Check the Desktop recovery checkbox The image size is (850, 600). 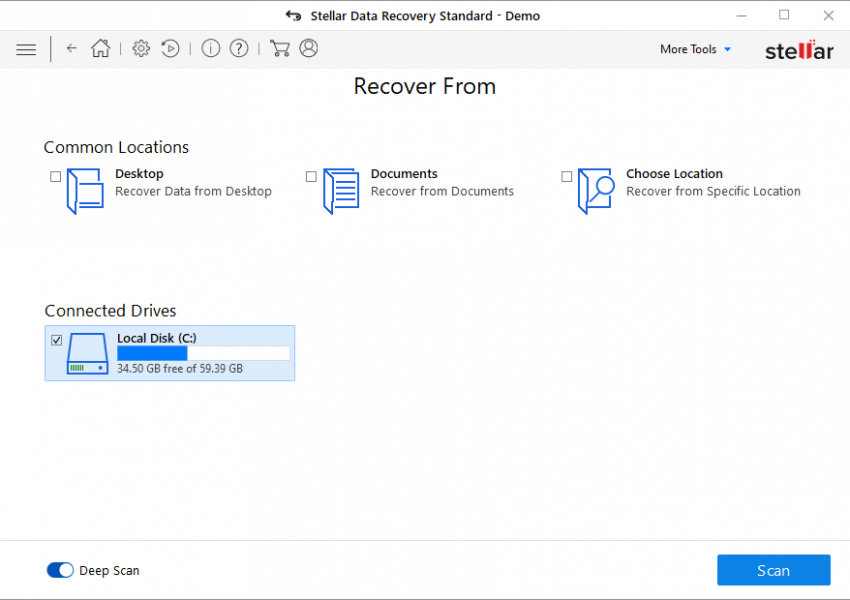(x=55, y=176)
